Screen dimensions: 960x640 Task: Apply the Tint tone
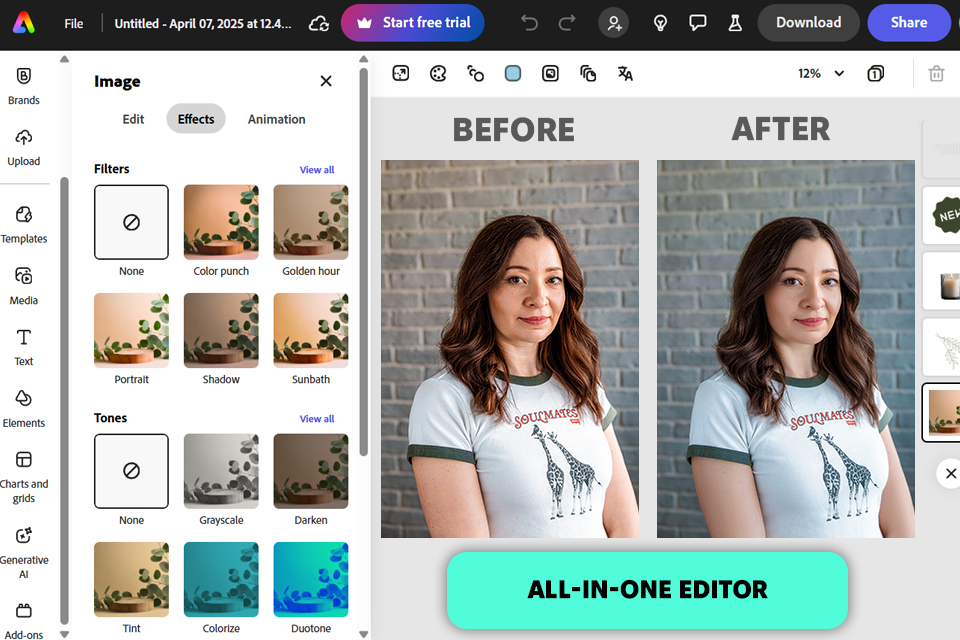(x=131, y=579)
